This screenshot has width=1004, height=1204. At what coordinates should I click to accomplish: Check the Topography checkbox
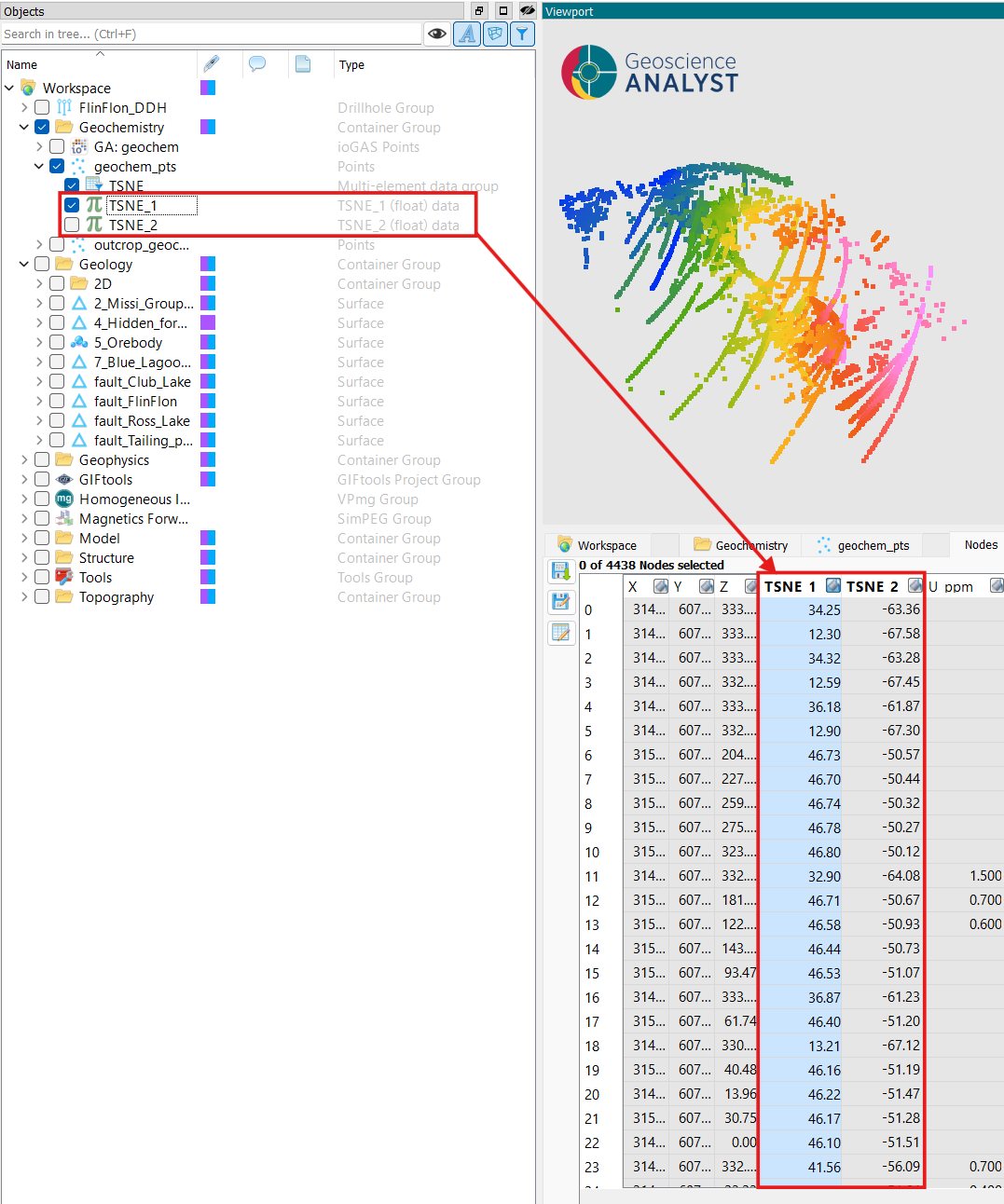[42, 596]
